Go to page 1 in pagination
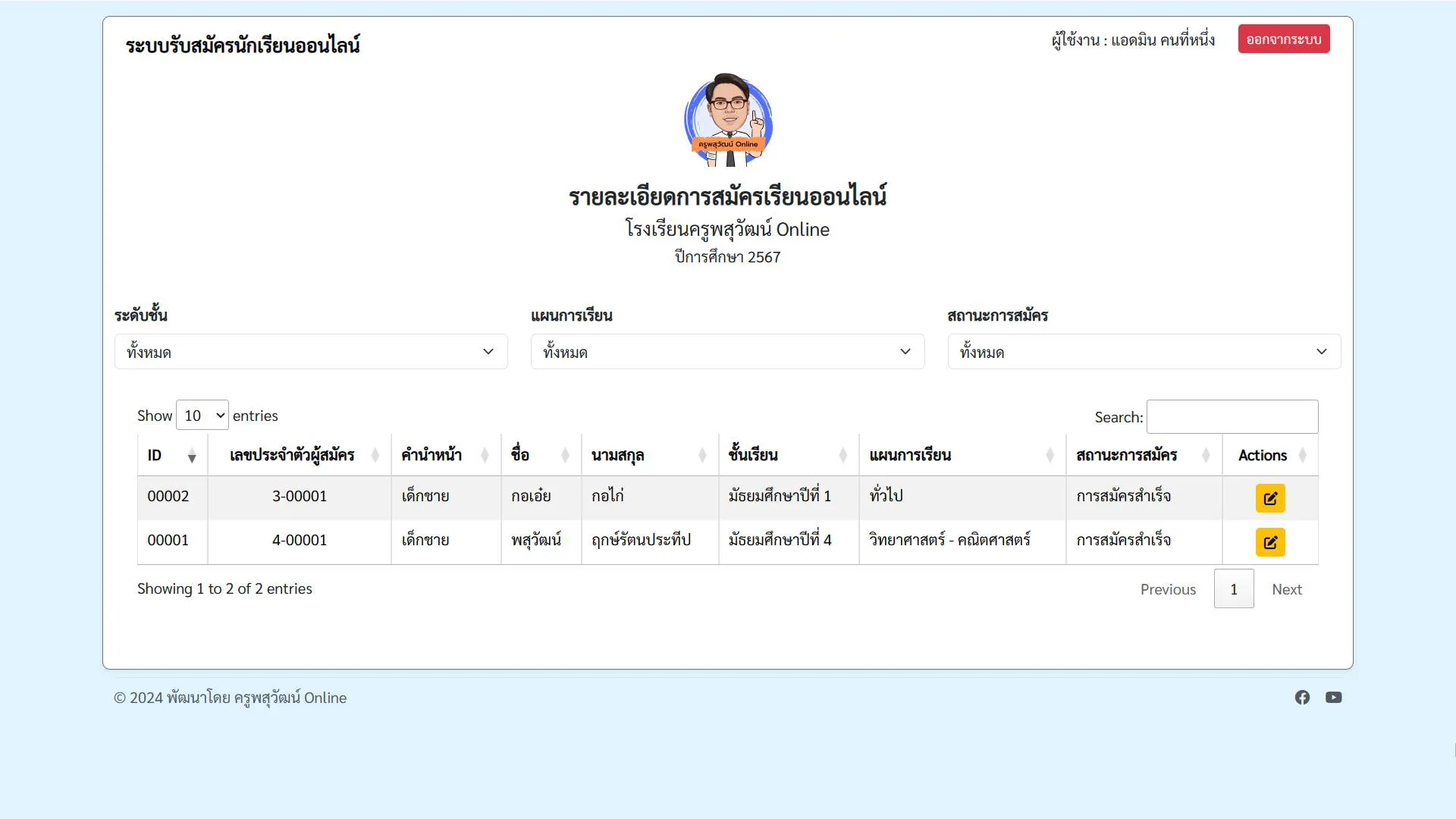This screenshot has width=1456, height=819. pos(1233,589)
